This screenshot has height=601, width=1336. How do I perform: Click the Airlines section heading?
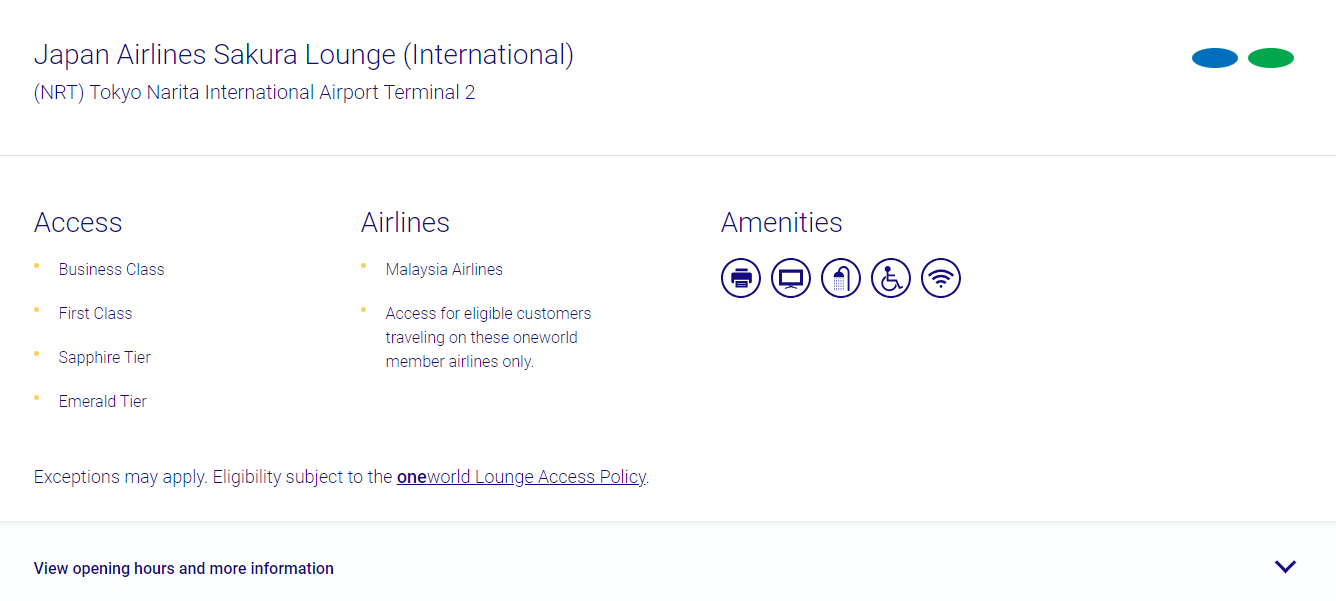[405, 223]
